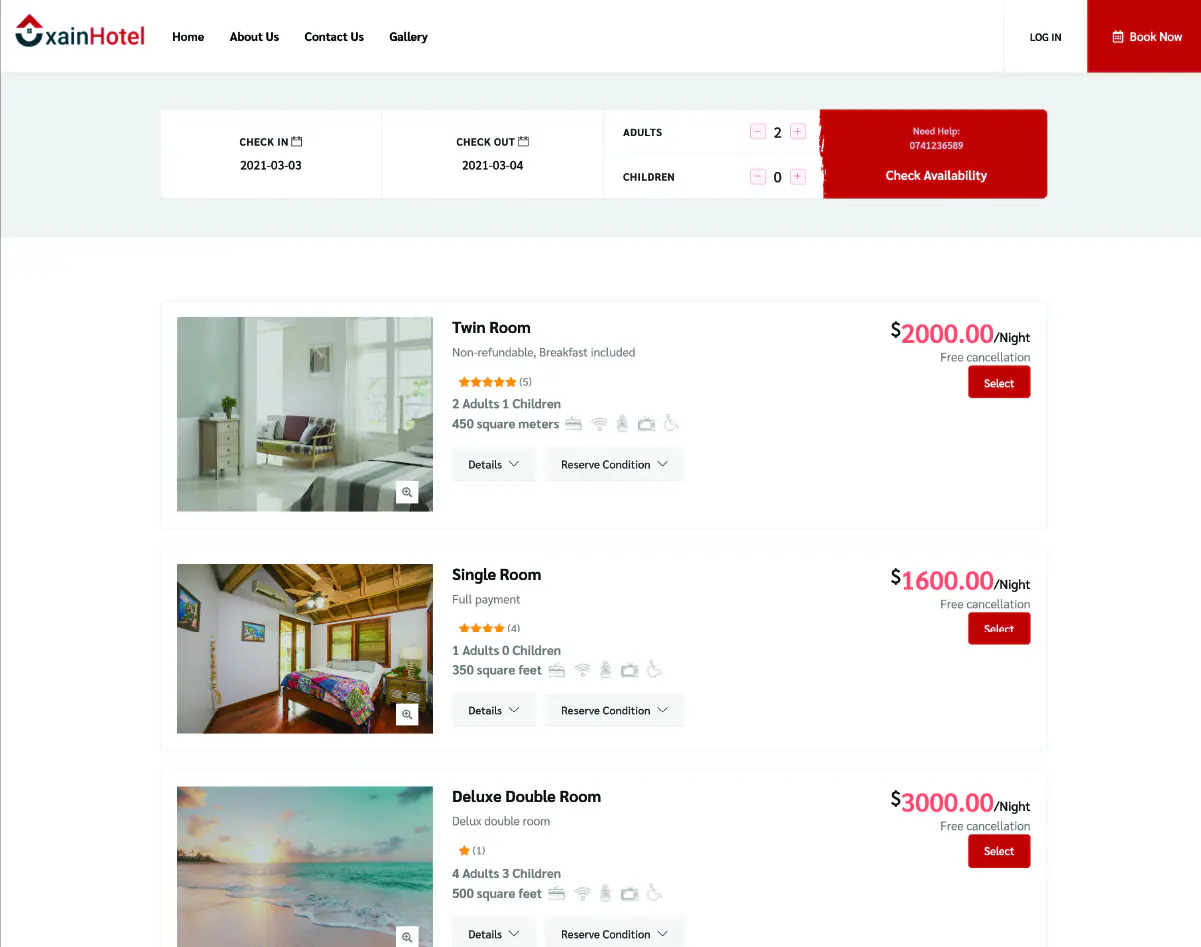Expand Details for Deluxe Double Room

point(494,933)
